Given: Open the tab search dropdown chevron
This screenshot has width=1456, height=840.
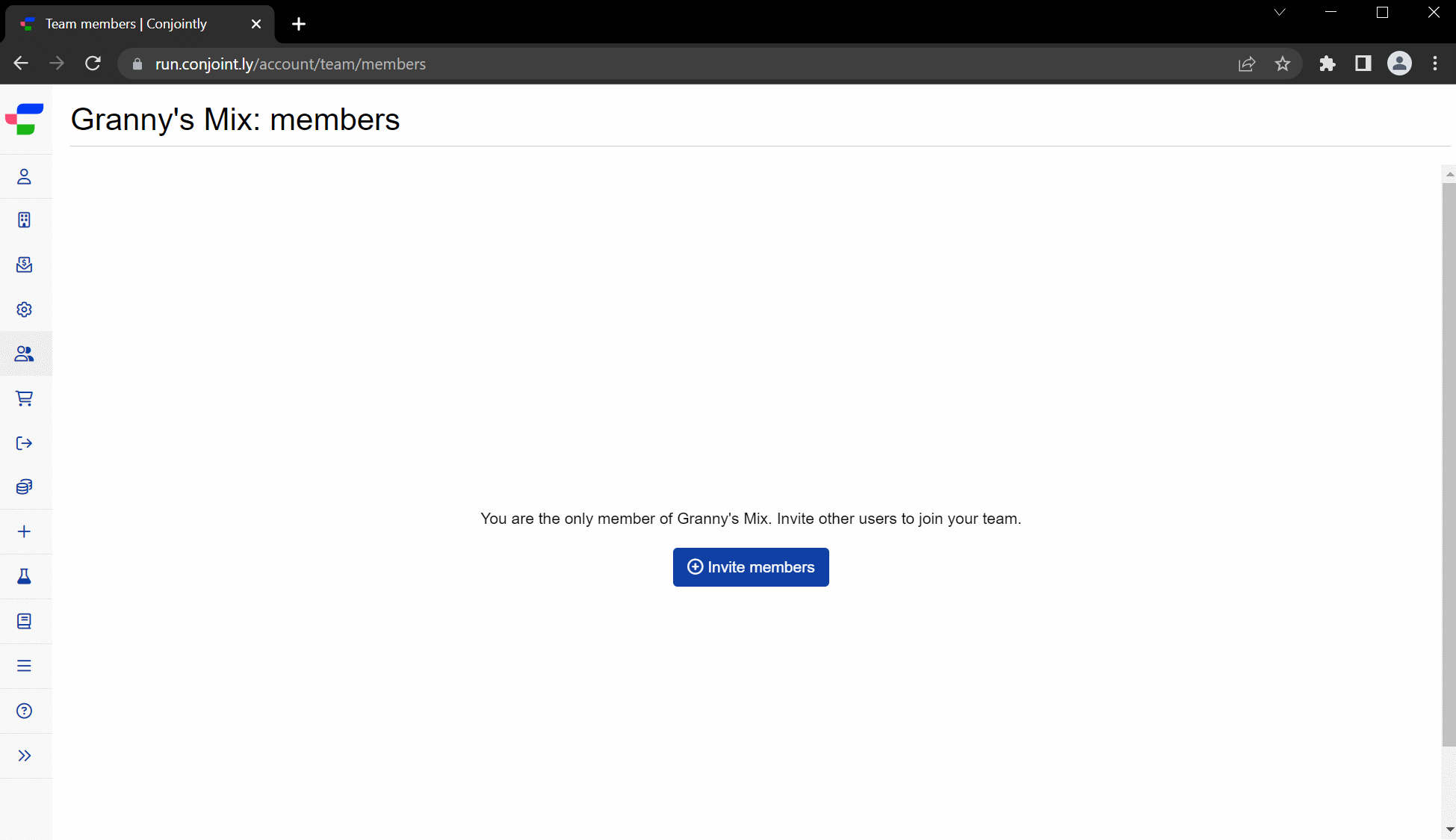Looking at the screenshot, I should [1280, 12].
